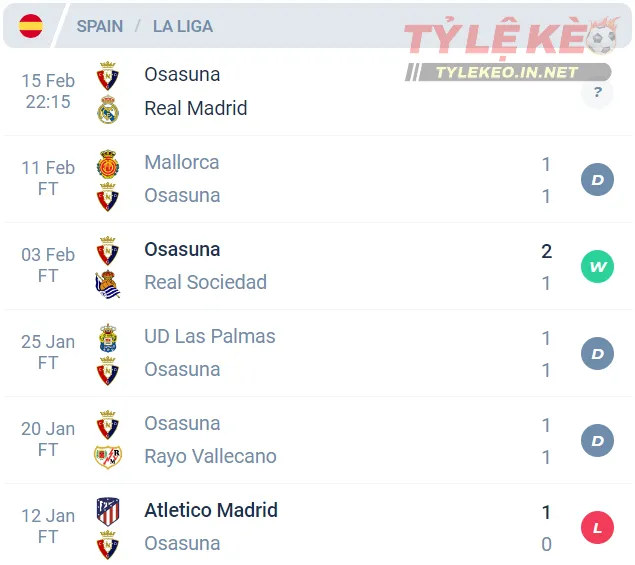Open the SPAIN breadcrumb link
Image resolution: width=635 pixels, height=565 pixels.
100,26
